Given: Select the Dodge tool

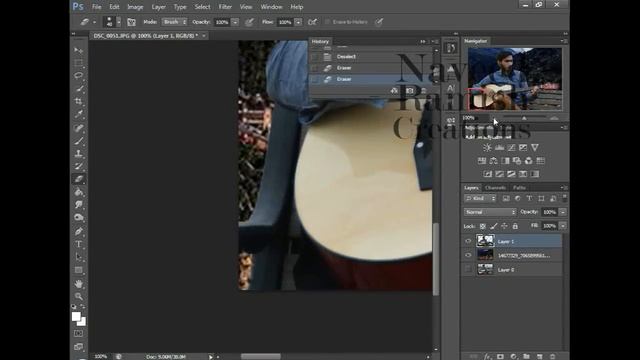Looking at the screenshot, I should click(x=78, y=217).
